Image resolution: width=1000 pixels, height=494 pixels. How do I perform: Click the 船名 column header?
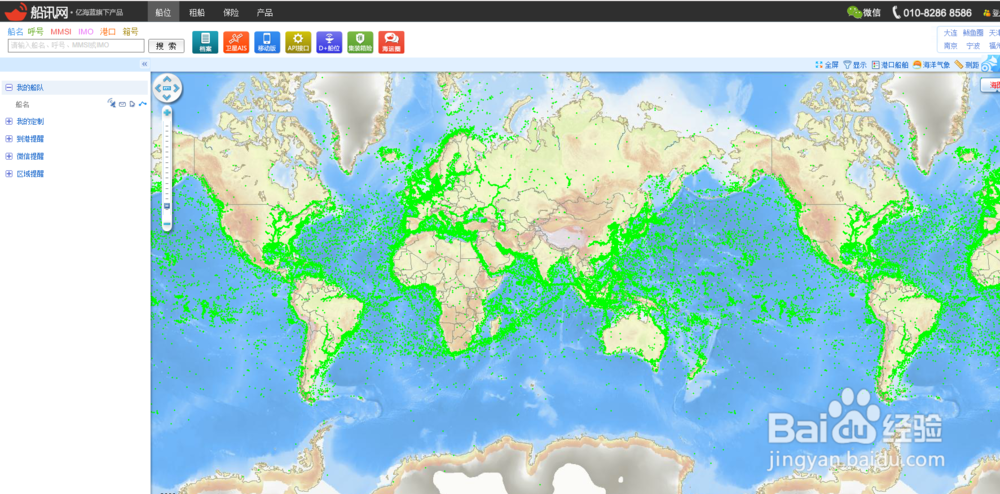coord(22,105)
